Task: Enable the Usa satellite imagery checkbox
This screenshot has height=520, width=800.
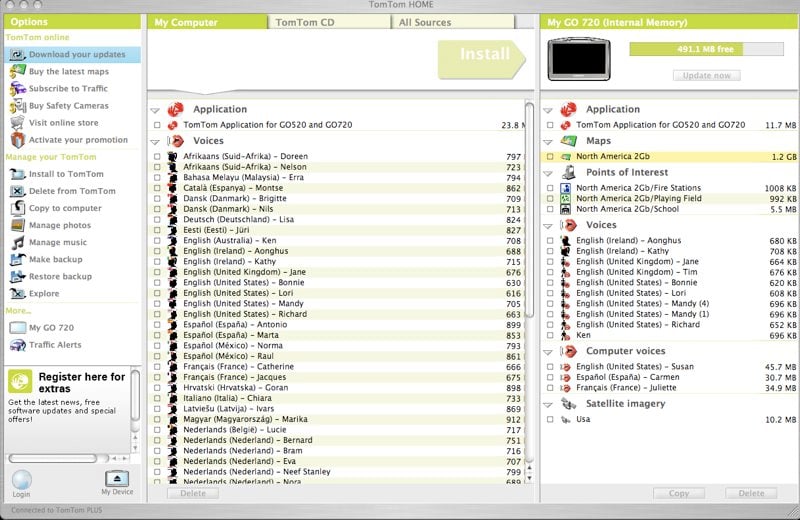Action: point(550,420)
